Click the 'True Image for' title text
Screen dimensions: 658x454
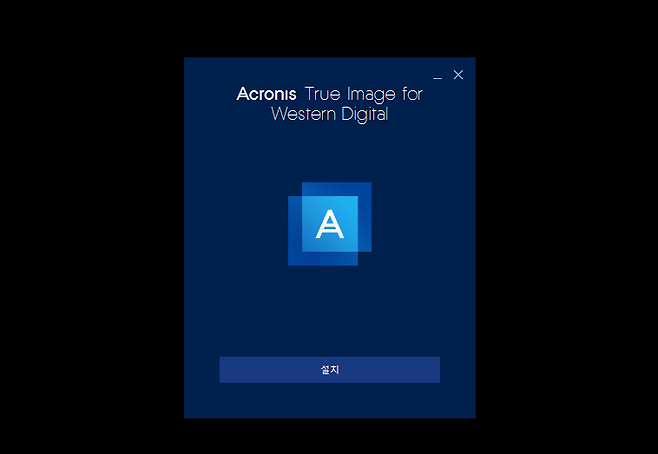tap(364, 95)
